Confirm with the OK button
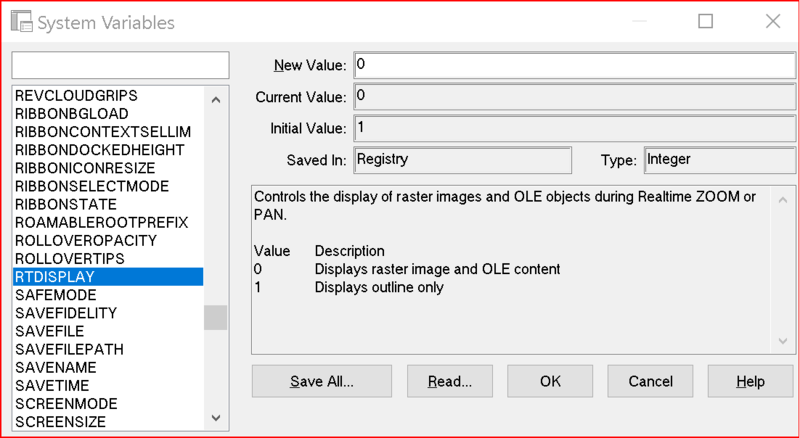The image size is (800, 438). pyautogui.click(x=550, y=381)
